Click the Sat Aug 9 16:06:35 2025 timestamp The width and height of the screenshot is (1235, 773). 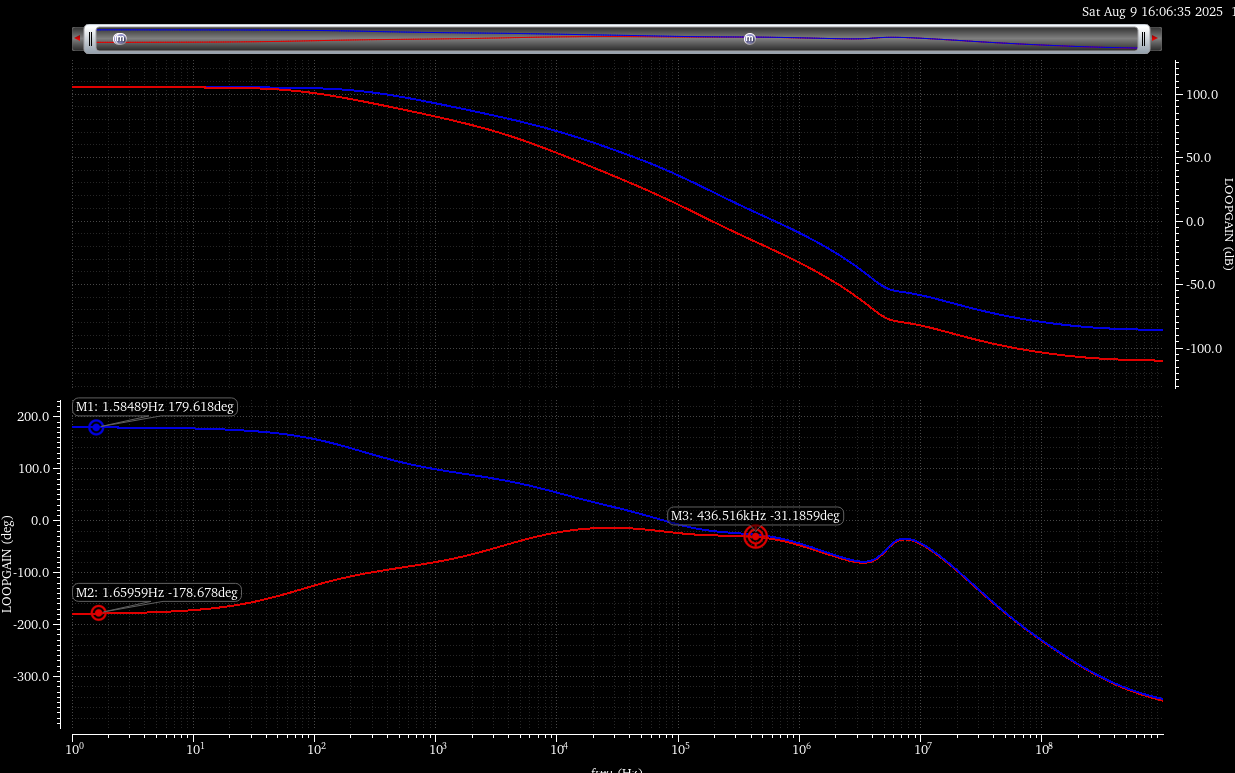coord(1153,12)
